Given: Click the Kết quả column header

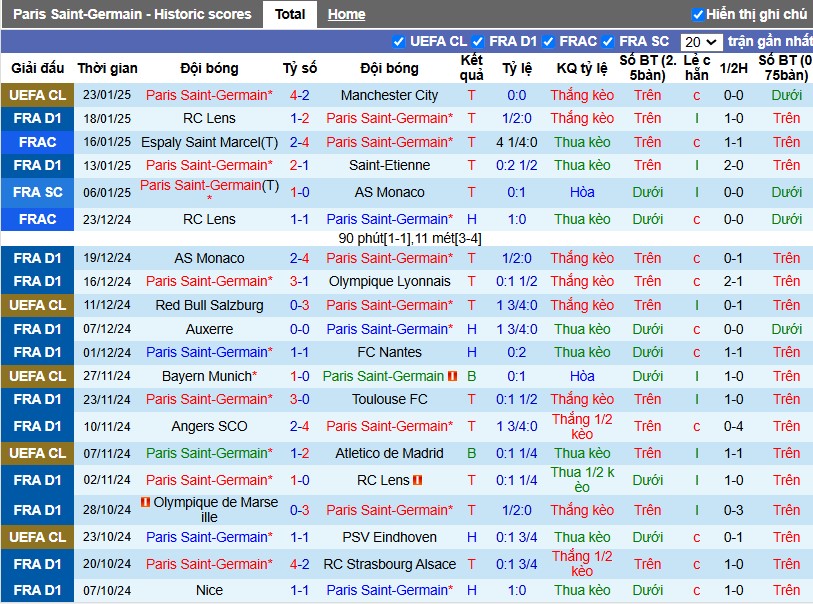Looking at the screenshot, I should pos(471,68).
